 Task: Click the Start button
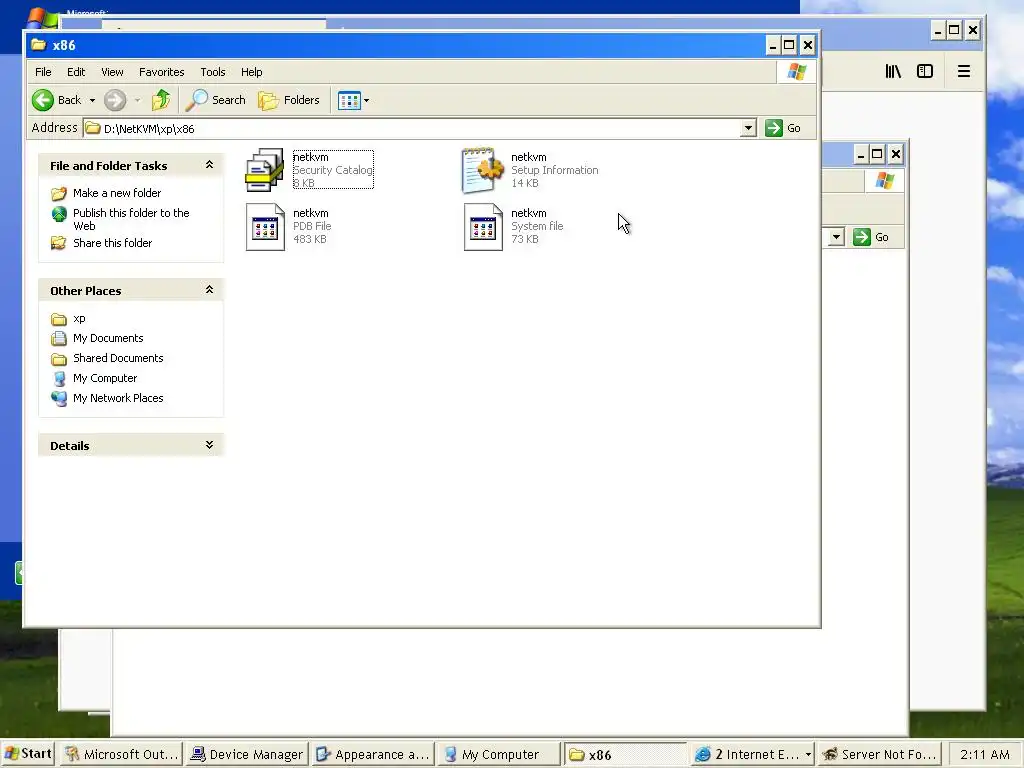point(27,754)
